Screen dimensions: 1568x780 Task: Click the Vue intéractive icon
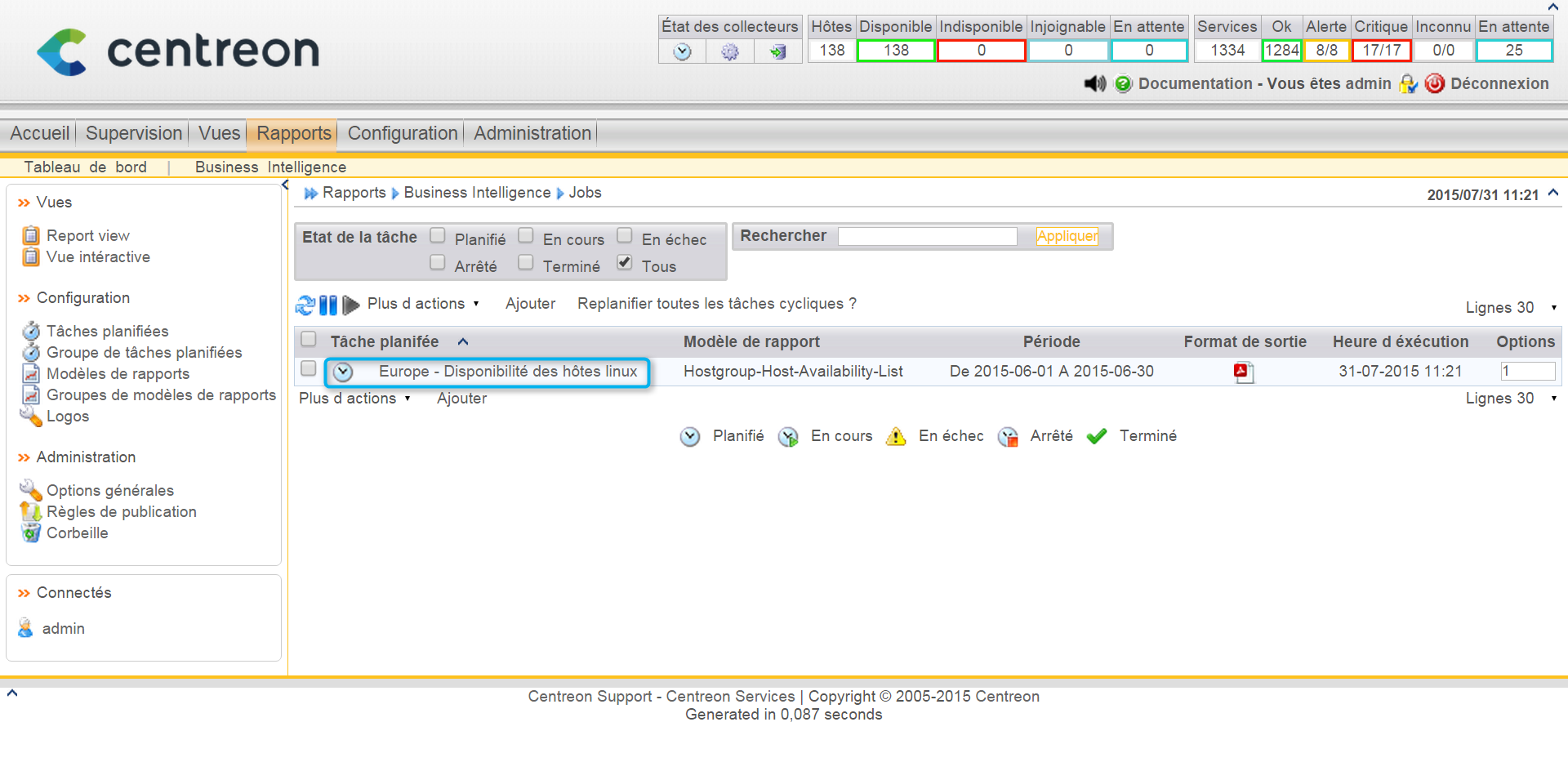tap(31, 256)
